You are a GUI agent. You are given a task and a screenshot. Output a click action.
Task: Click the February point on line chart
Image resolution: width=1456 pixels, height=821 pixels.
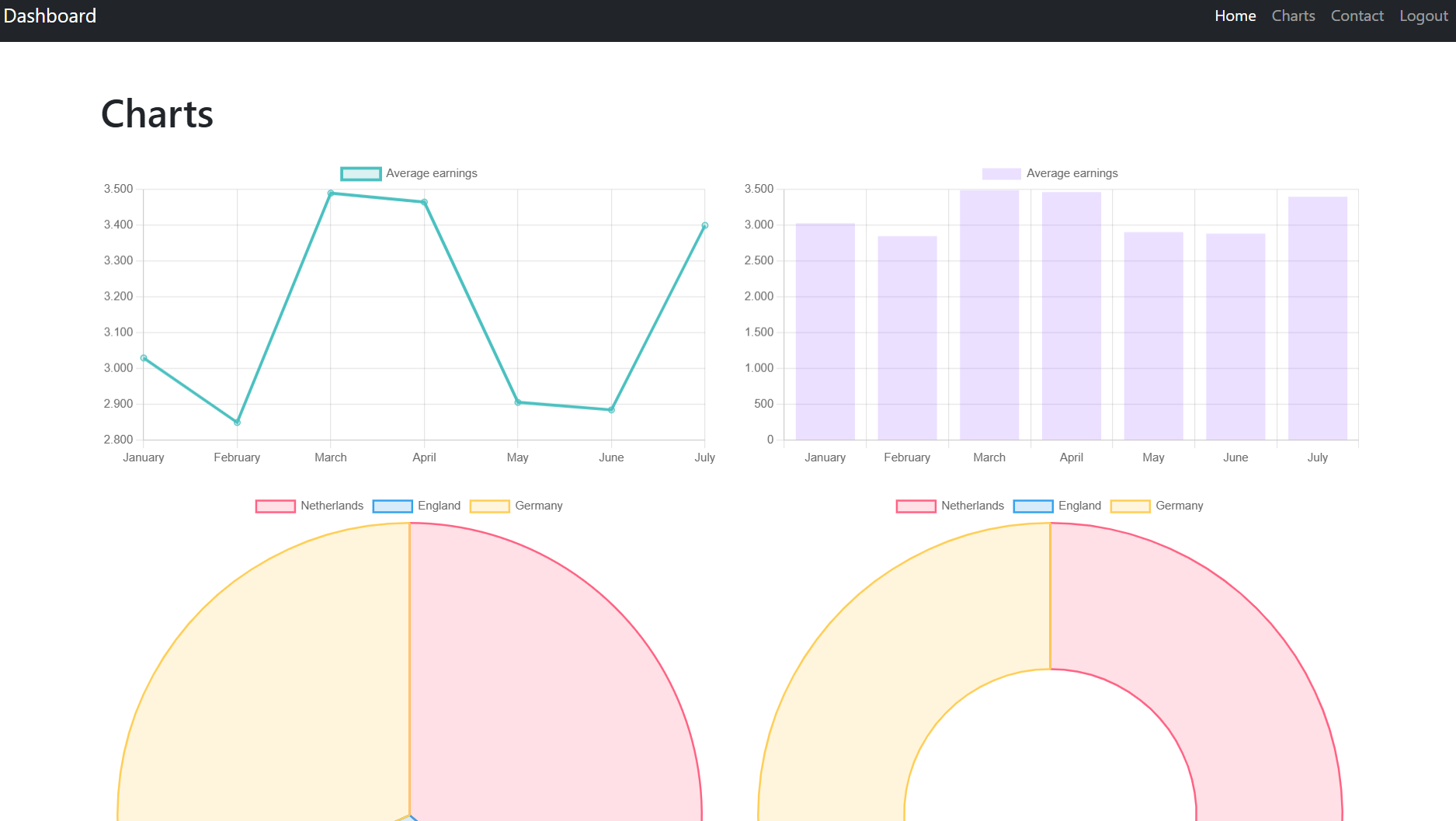pos(238,423)
